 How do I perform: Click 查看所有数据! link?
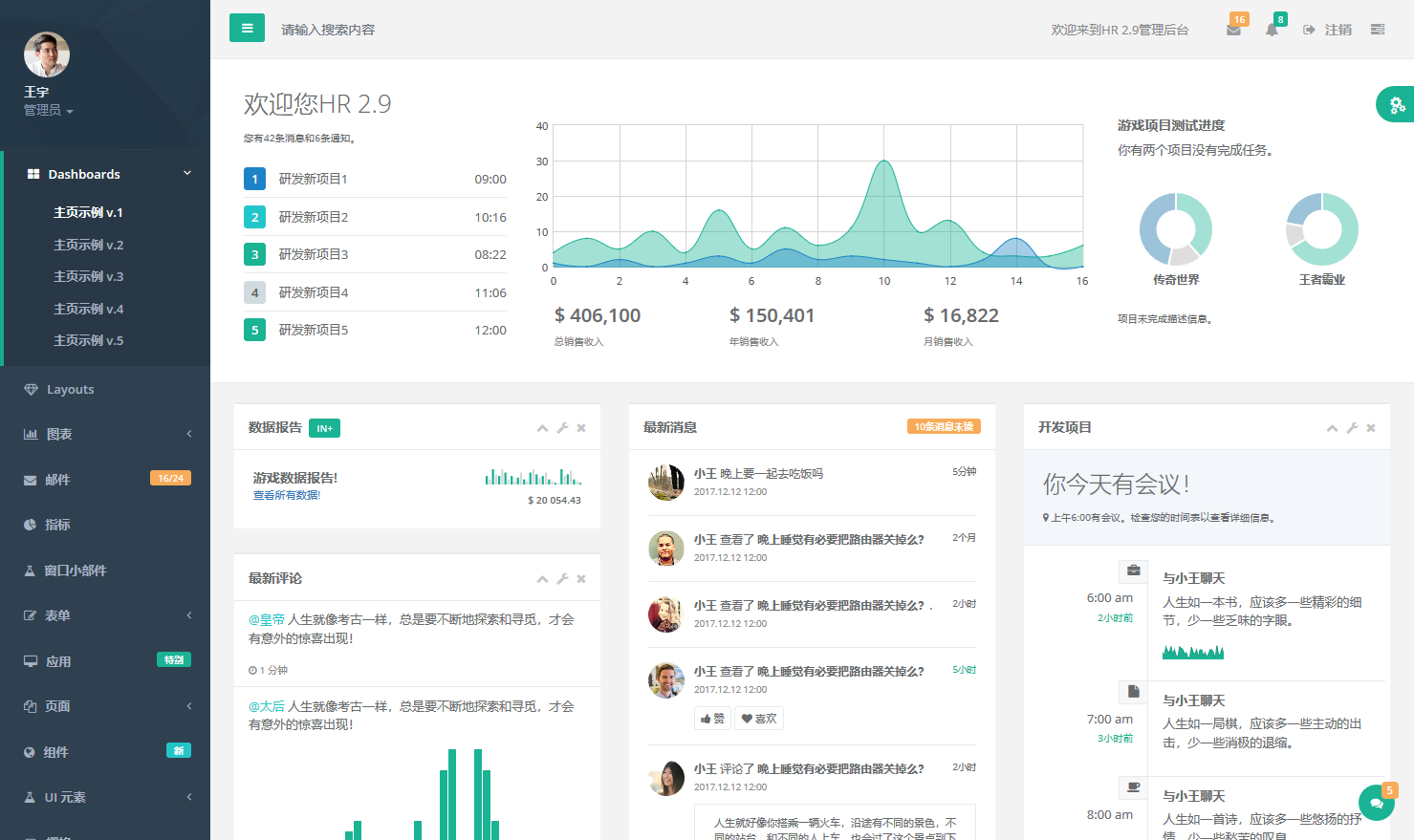[287, 495]
